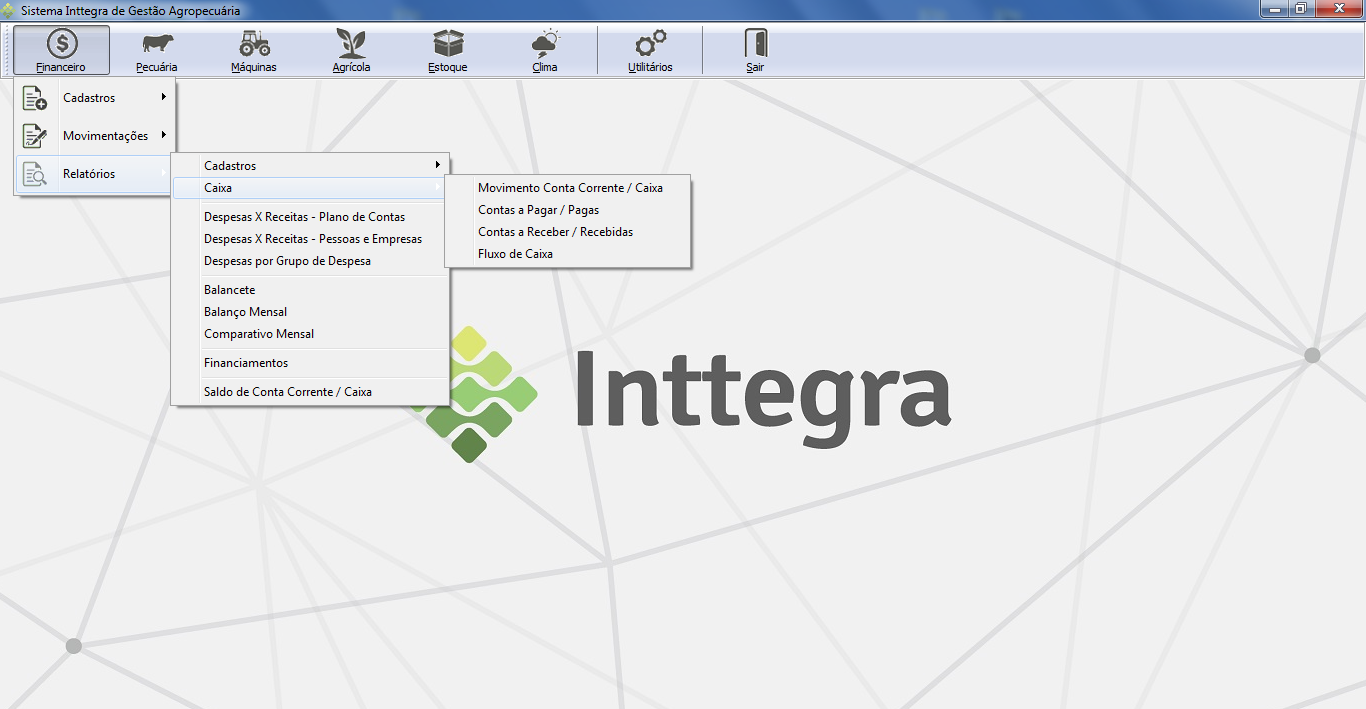Click the Clima toolbar label
The height and width of the screenshot is (709, 1366).
(x=545, y=68)
